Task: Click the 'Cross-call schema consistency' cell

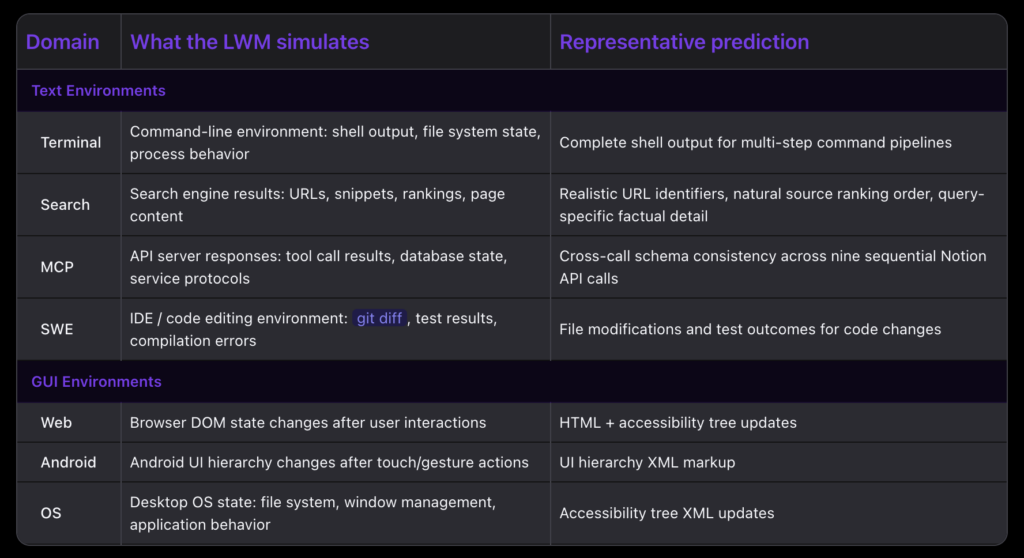Action: (x=778, y=267)
